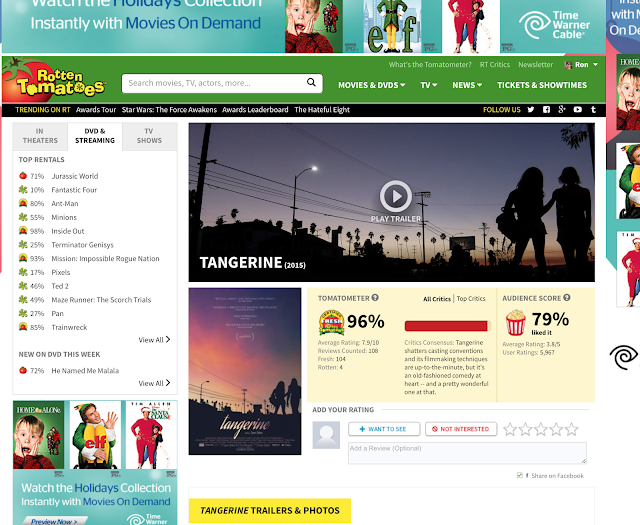Open Maze Runner: The Scorch Trials

[101, 299]
